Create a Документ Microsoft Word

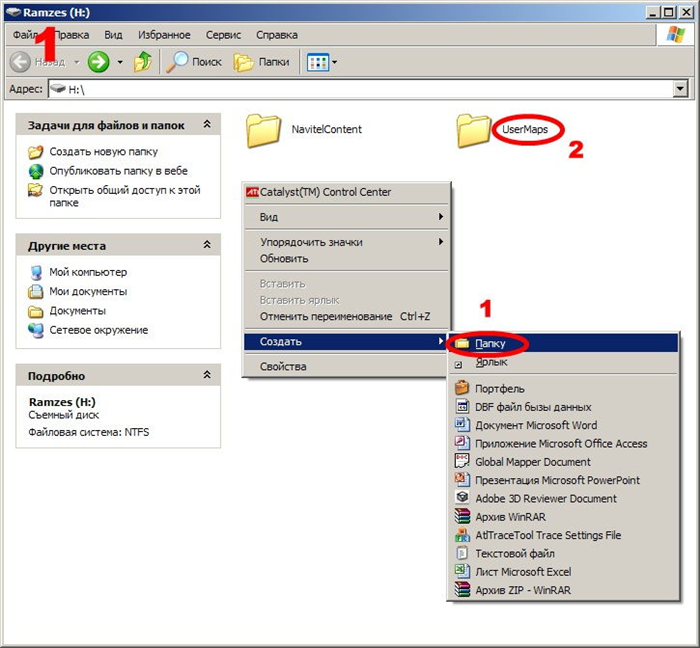563,425
